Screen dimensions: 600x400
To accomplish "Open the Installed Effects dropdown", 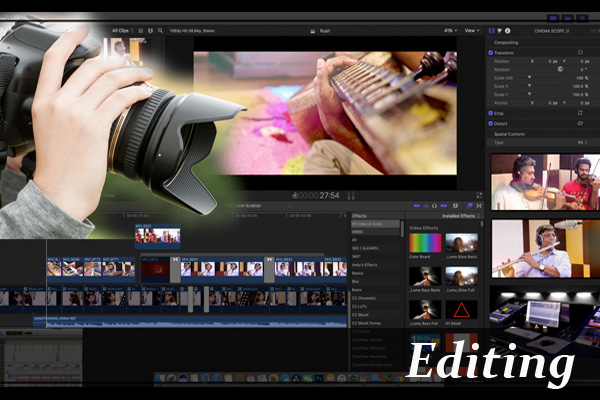I will (x=461, y=216).
